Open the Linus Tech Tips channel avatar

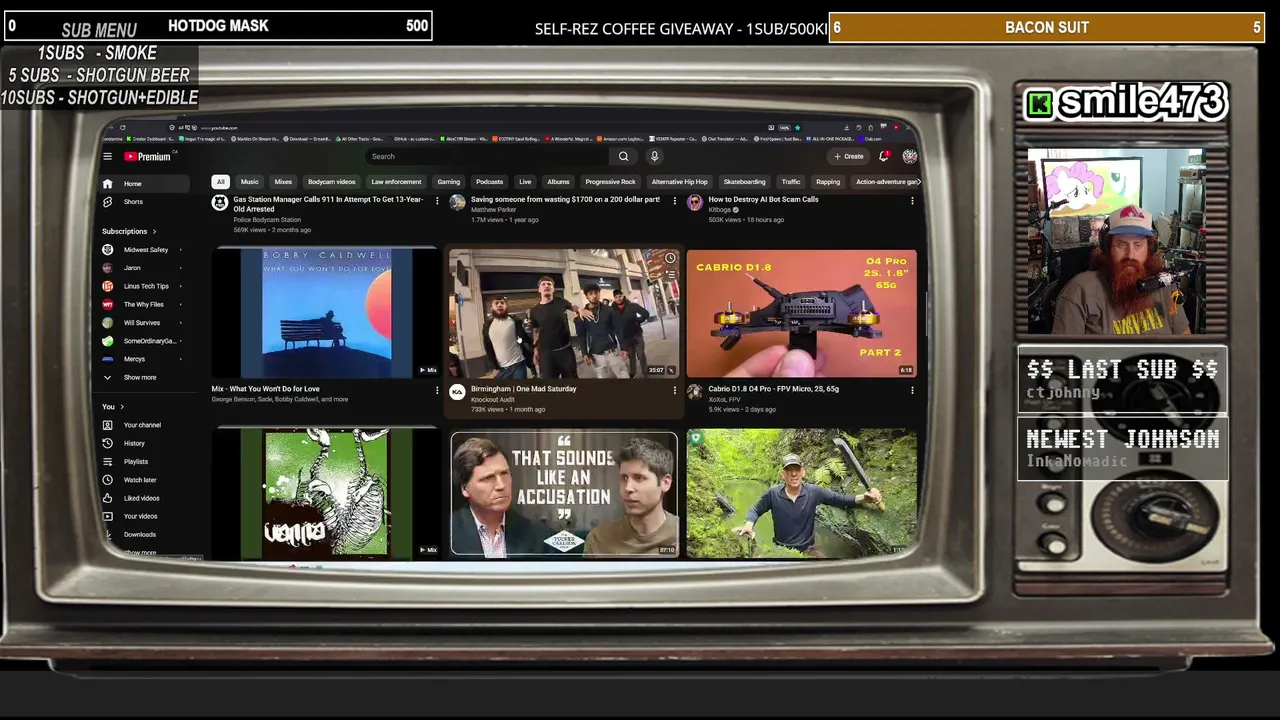click(x=107, y=286)
